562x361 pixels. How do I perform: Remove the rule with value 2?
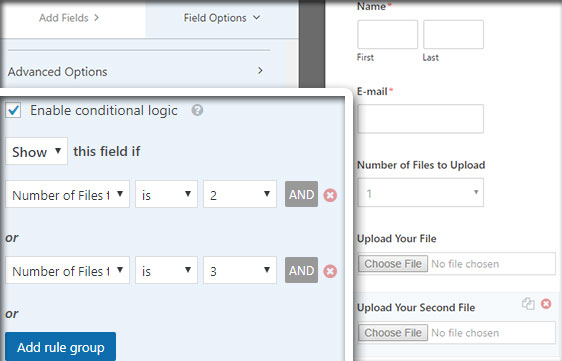(330, 195)
